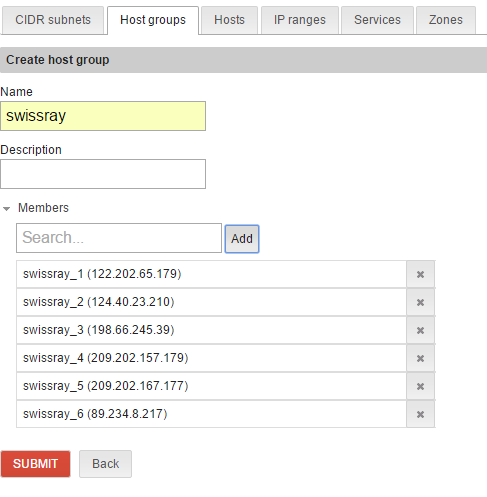Select the Services tab
The width and height of the screenshot is (487, 497).
[377, 20]
